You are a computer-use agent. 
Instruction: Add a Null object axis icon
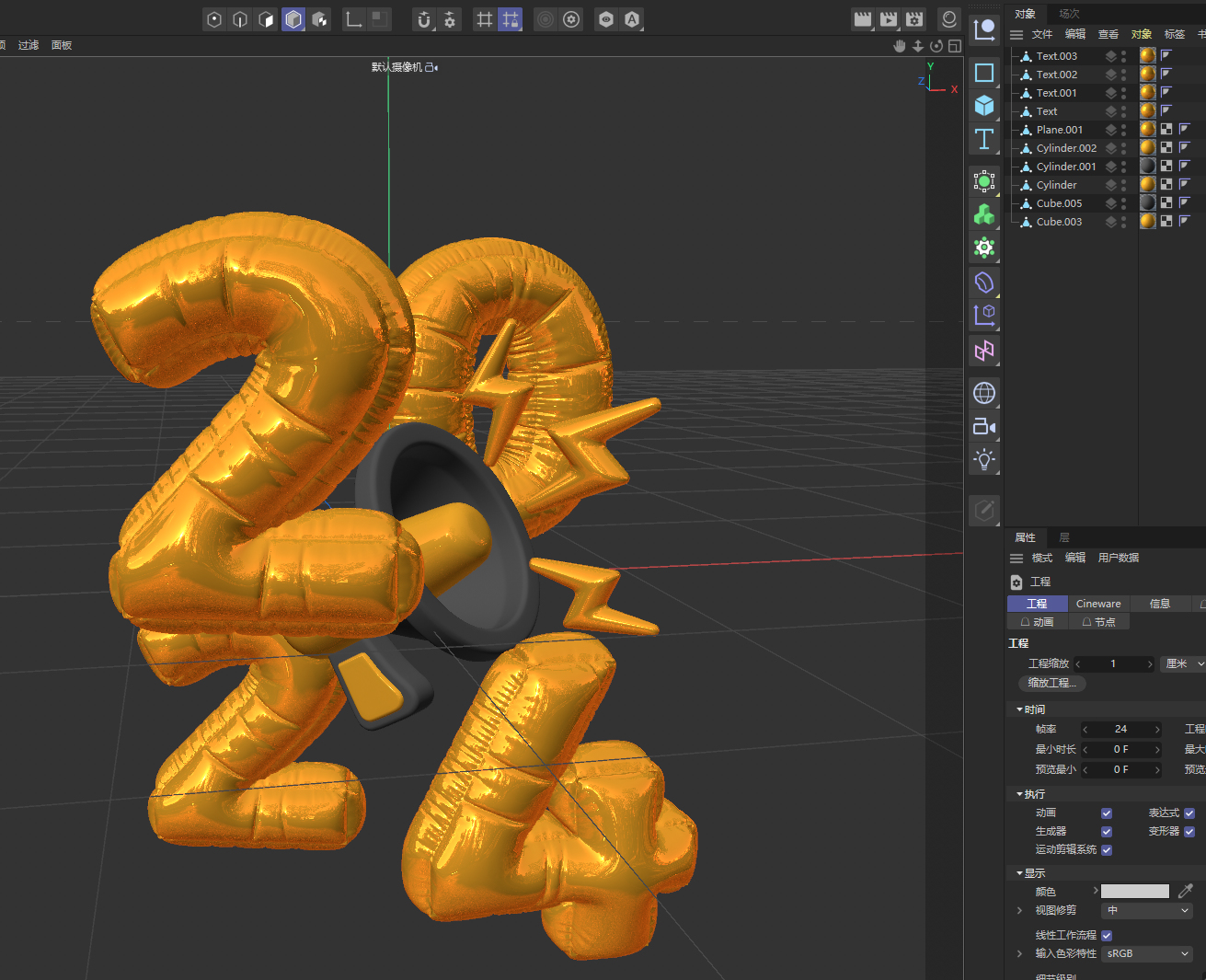pos(984,29)
